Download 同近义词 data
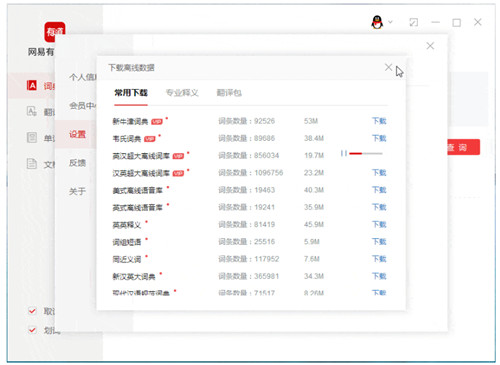The height and width of the screenshot is (365, 500). (379, 259)
